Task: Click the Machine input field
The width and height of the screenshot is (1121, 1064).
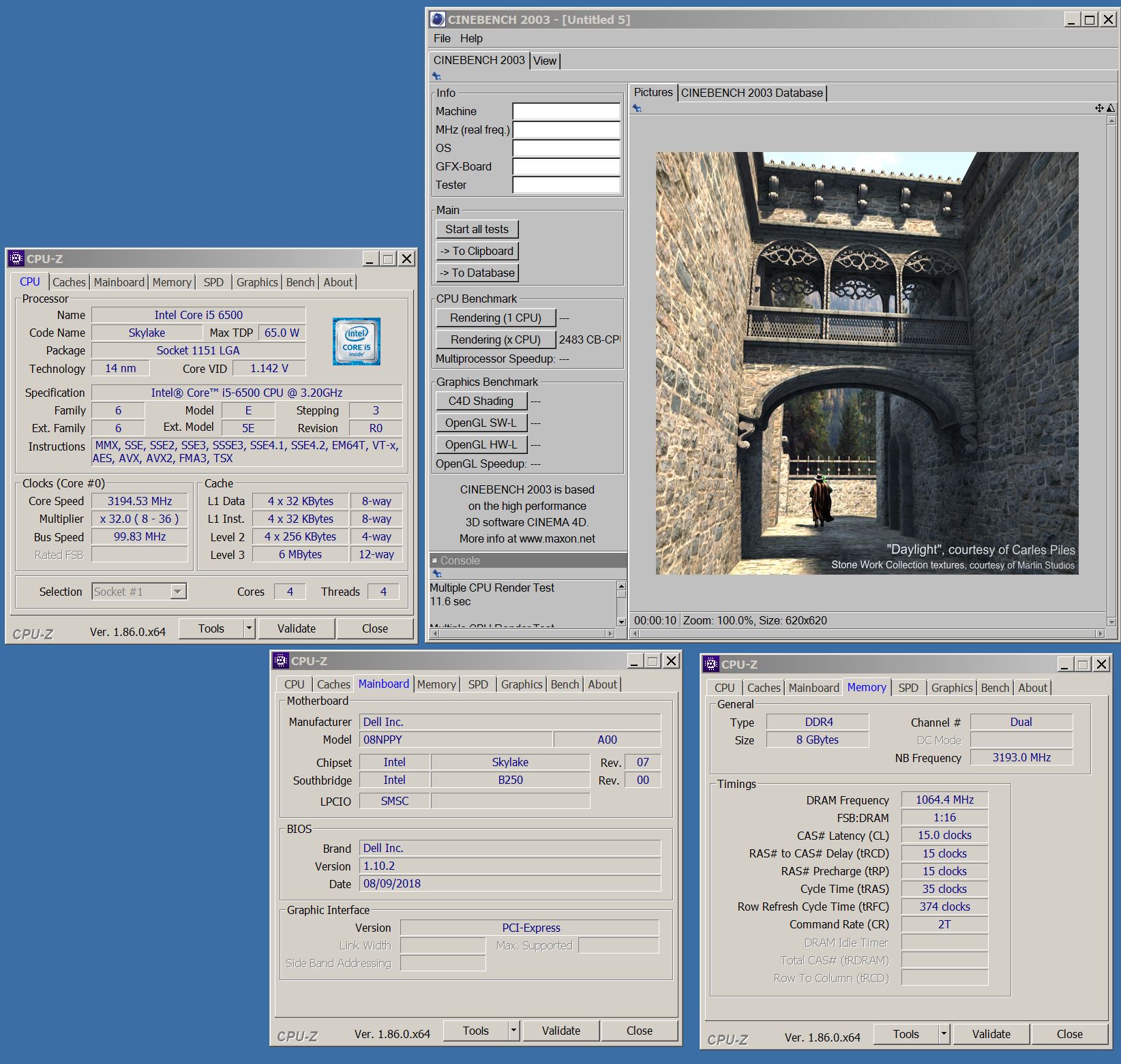Action: pyautogui.click(x=566, y=111)
